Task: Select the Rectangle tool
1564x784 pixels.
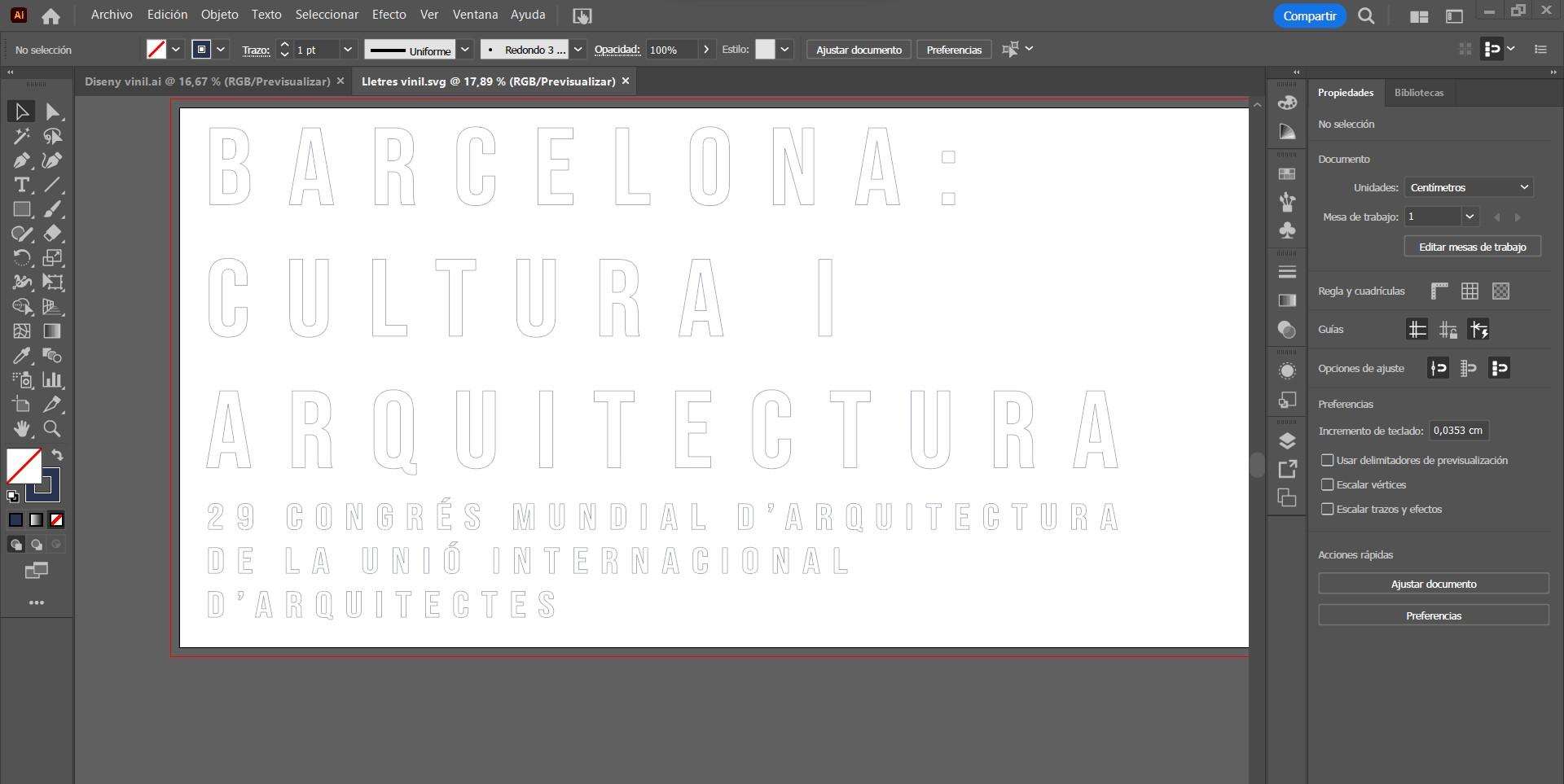Action: click(21, 209)
